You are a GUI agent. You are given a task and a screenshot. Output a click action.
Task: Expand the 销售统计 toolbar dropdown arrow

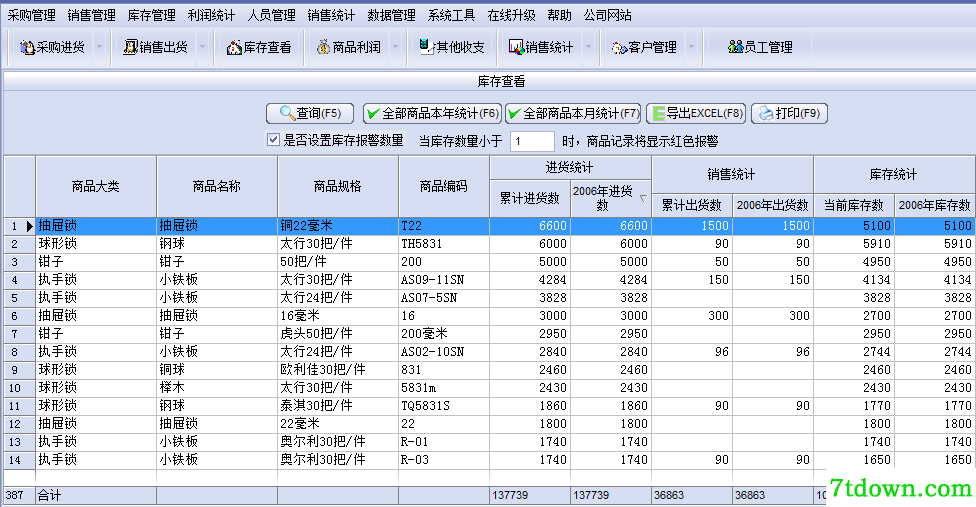pos(588,47)
